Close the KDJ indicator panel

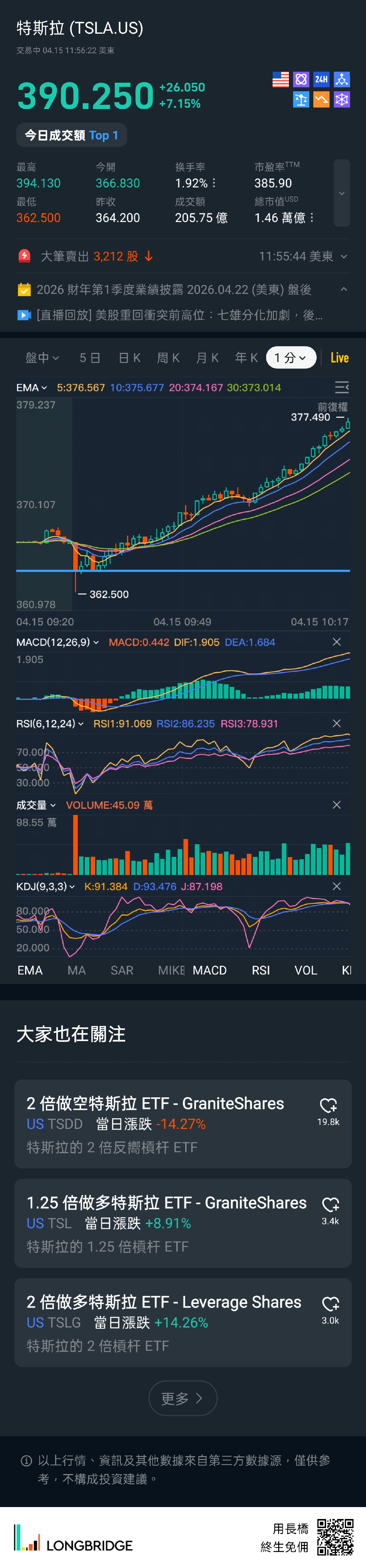pyautogui.click(x=337, y=886)
